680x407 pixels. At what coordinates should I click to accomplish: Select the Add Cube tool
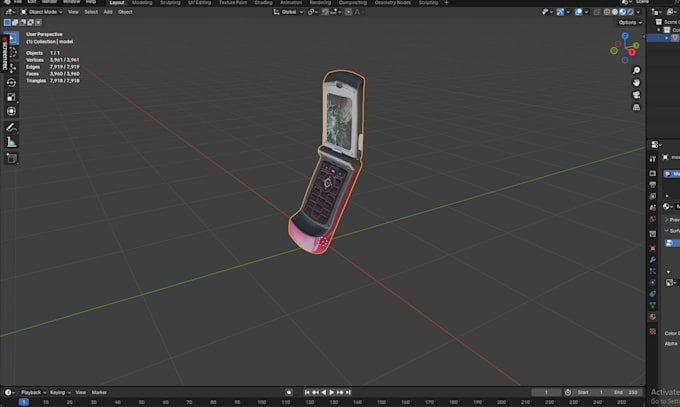[x=12, y=158]
